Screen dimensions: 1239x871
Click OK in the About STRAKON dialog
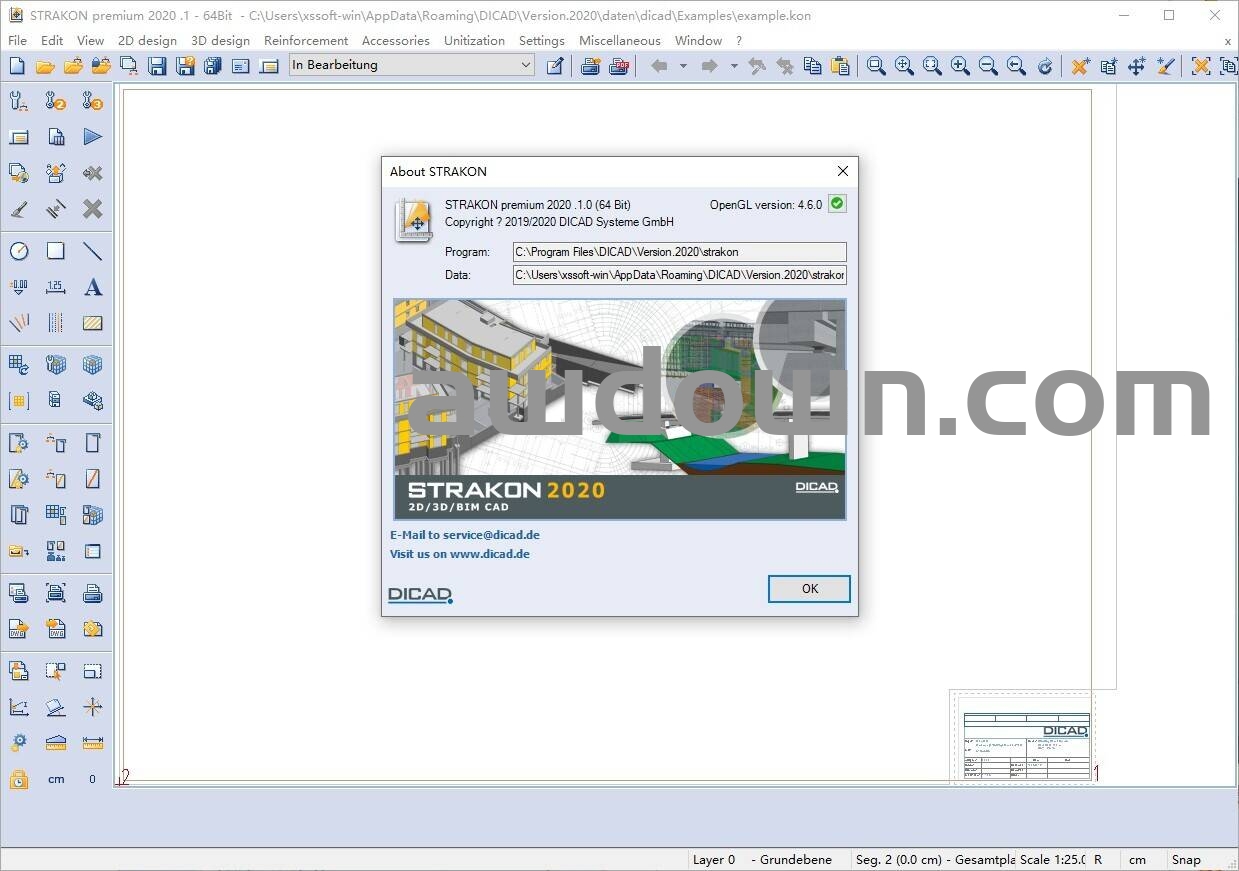(x=809, y=589)
